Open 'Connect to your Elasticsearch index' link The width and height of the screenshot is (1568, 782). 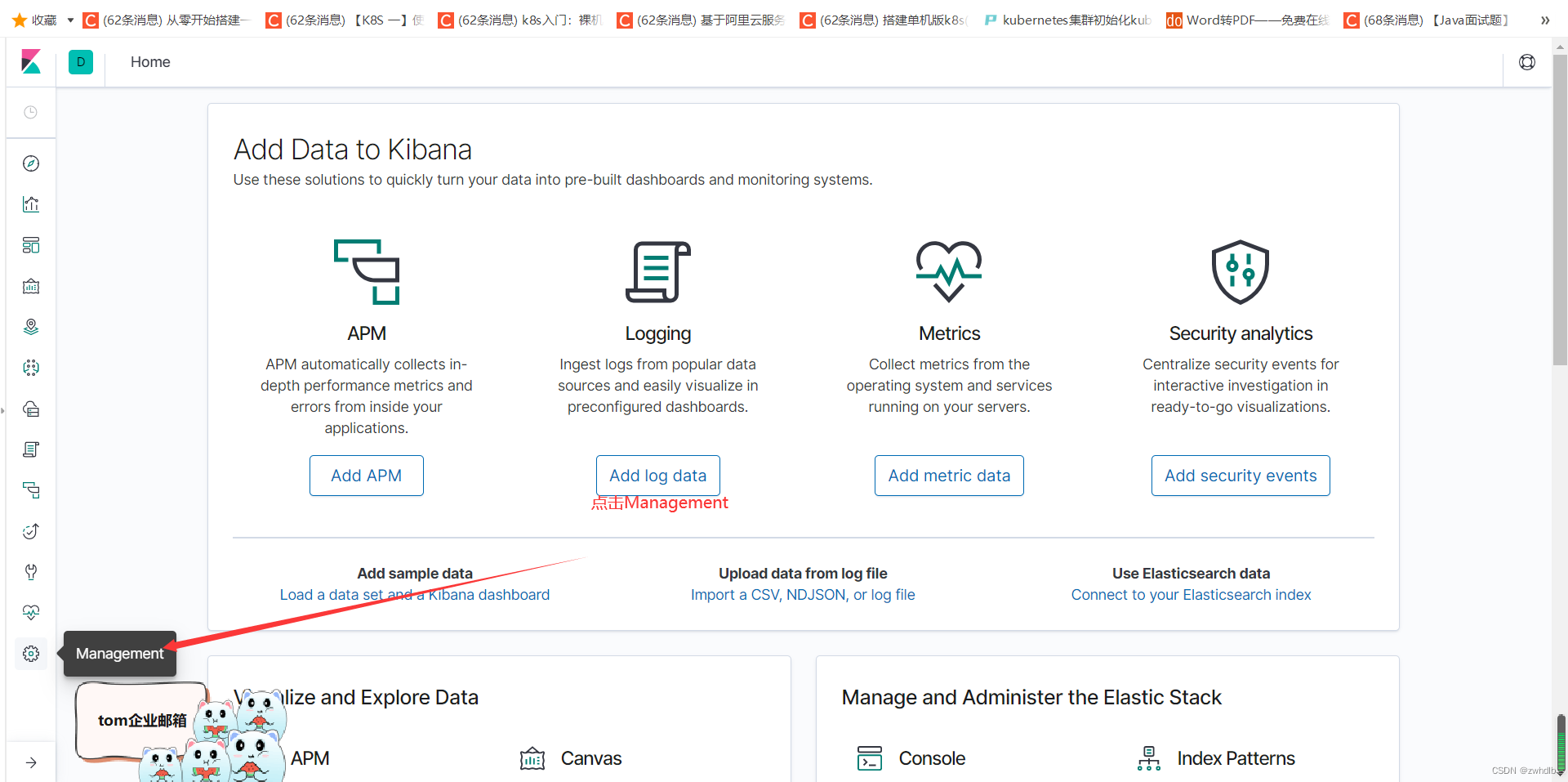pyautogui.click(x=1191, y=595)
